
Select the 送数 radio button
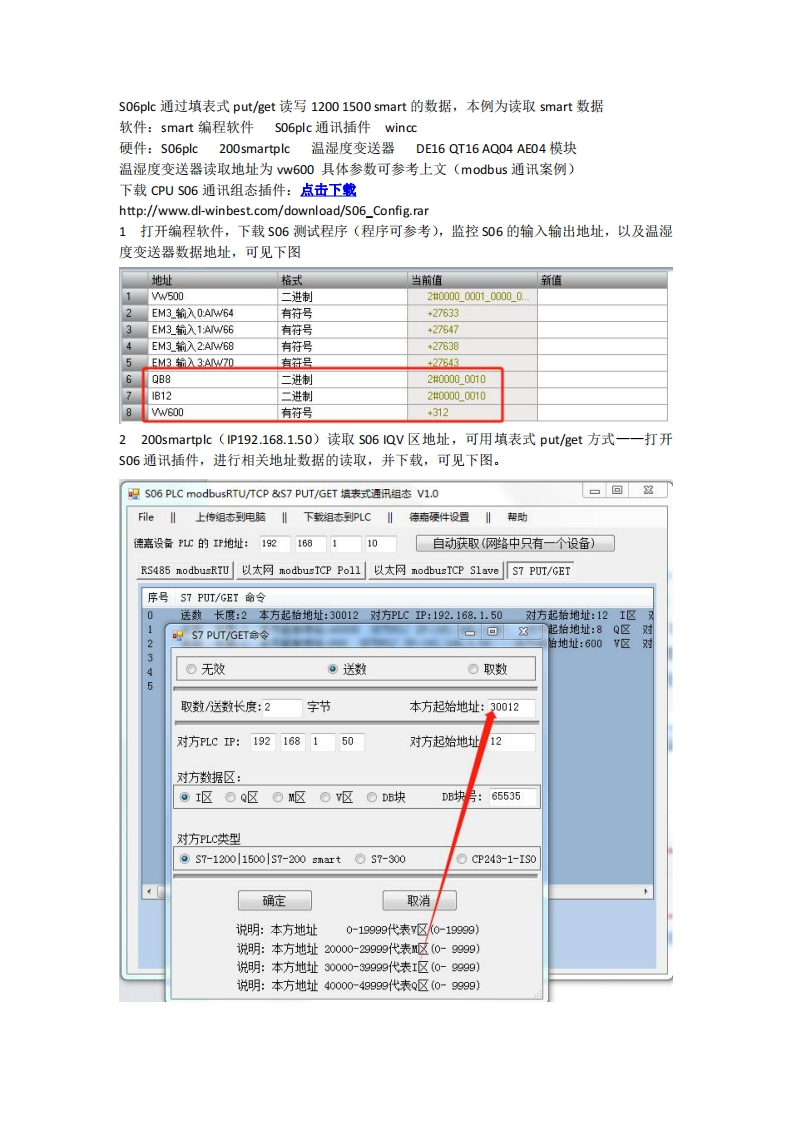(347, 669)
